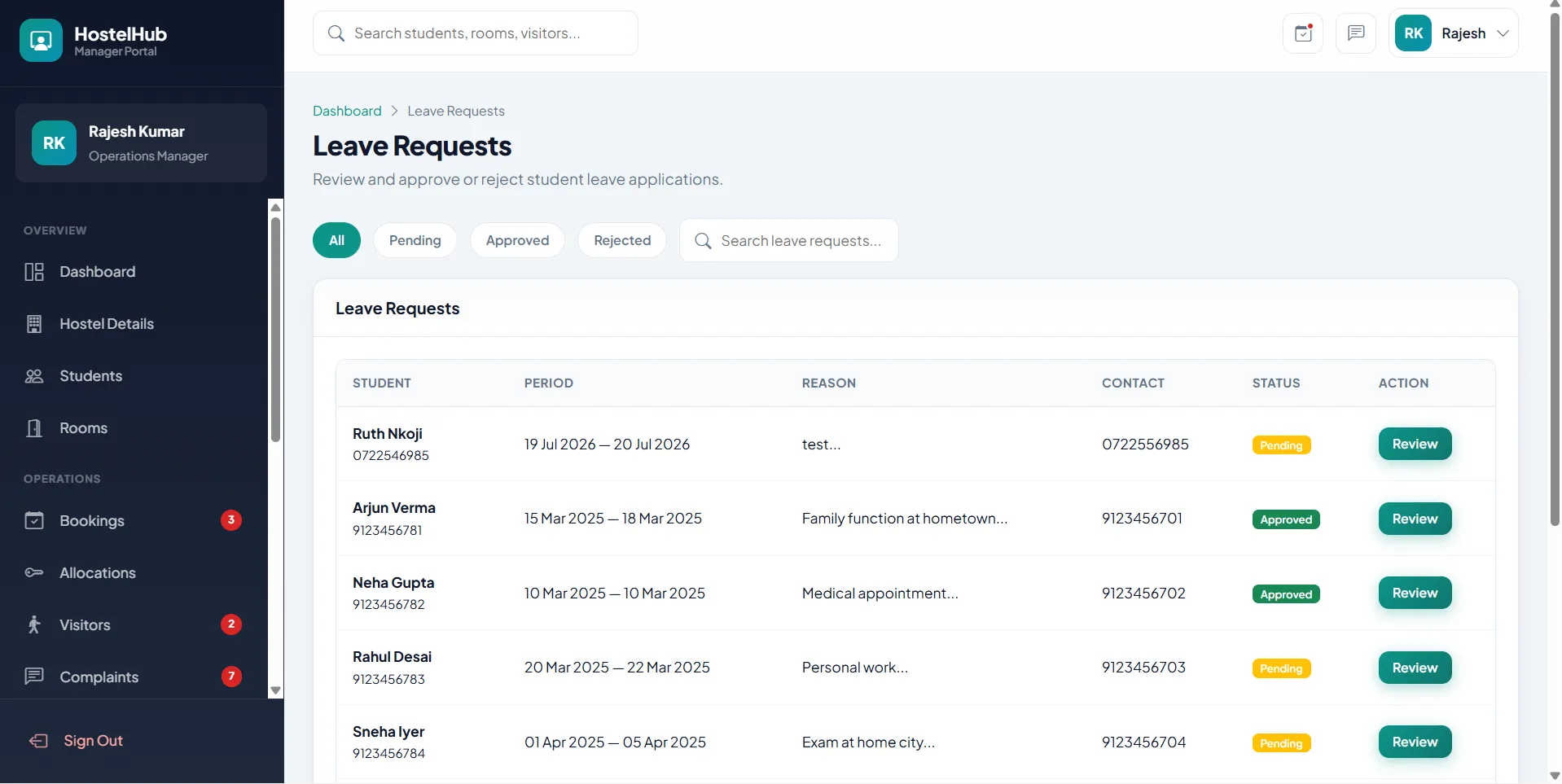Image resolution: width=1562 pixels, height=784 pixels.
Task: Click the Allocations key icon
Action: pyautogui.click(x=34, y=573)
